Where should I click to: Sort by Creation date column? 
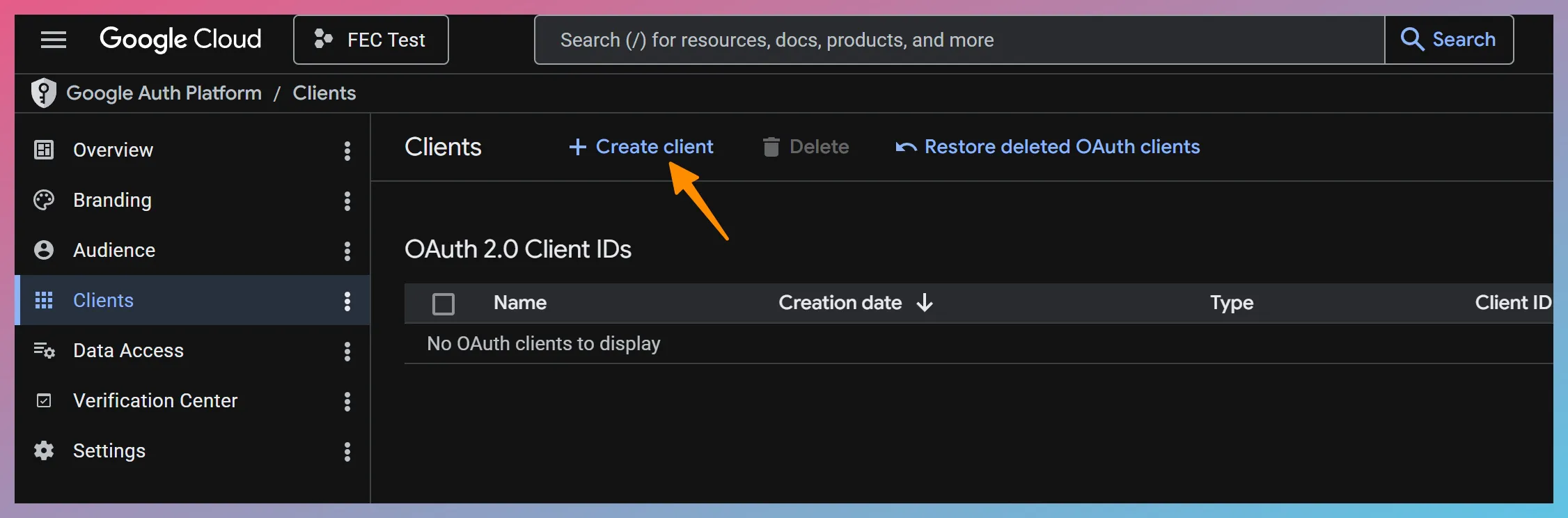point(840,303)
